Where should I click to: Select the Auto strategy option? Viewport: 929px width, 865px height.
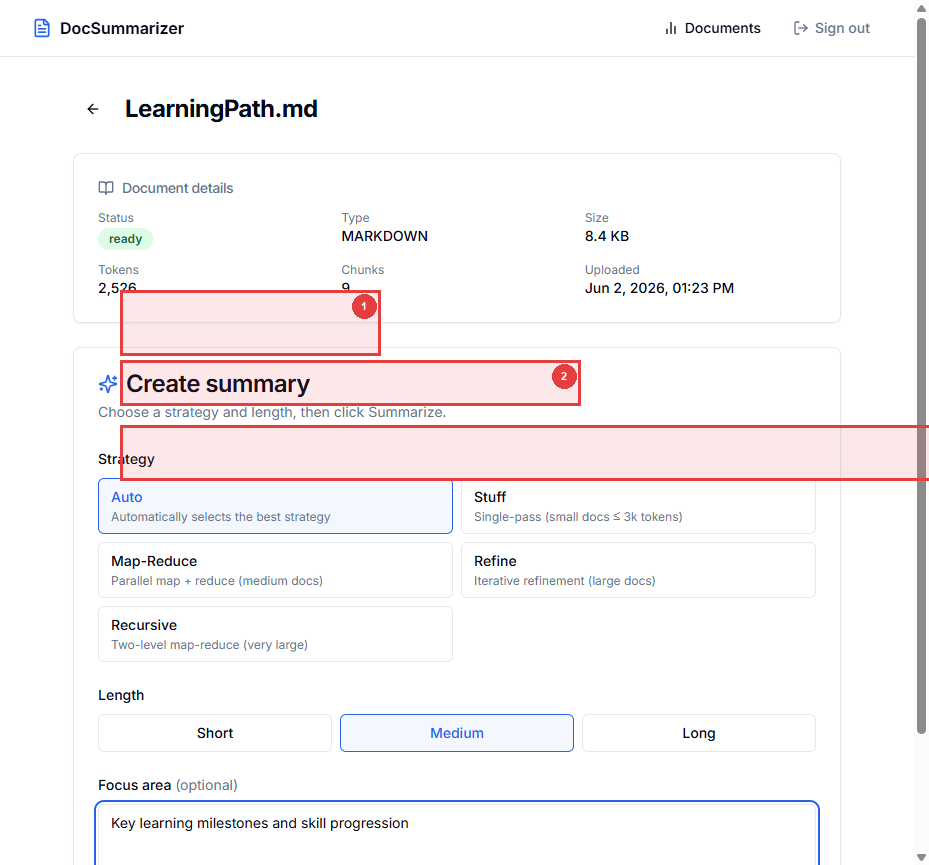tap(276, 506)
